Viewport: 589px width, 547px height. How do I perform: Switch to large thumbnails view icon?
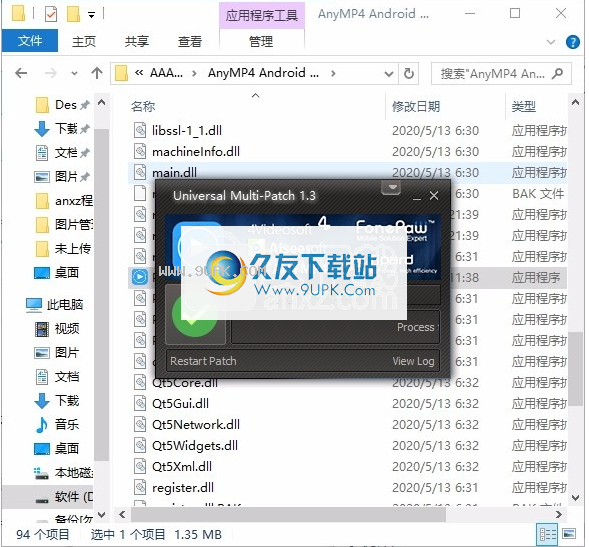tap(569, 534)
